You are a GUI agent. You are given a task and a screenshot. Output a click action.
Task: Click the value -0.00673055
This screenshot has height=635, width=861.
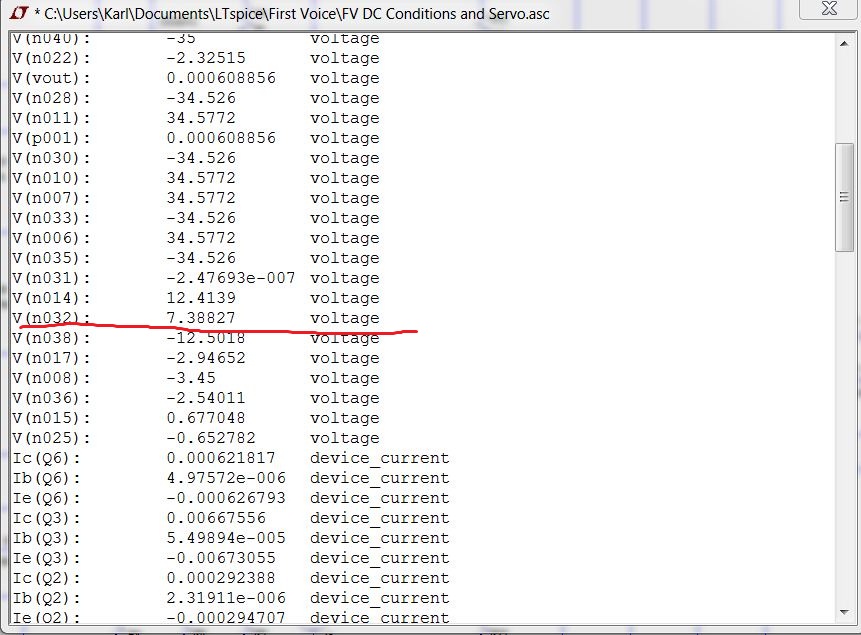[x=221, y=558]
